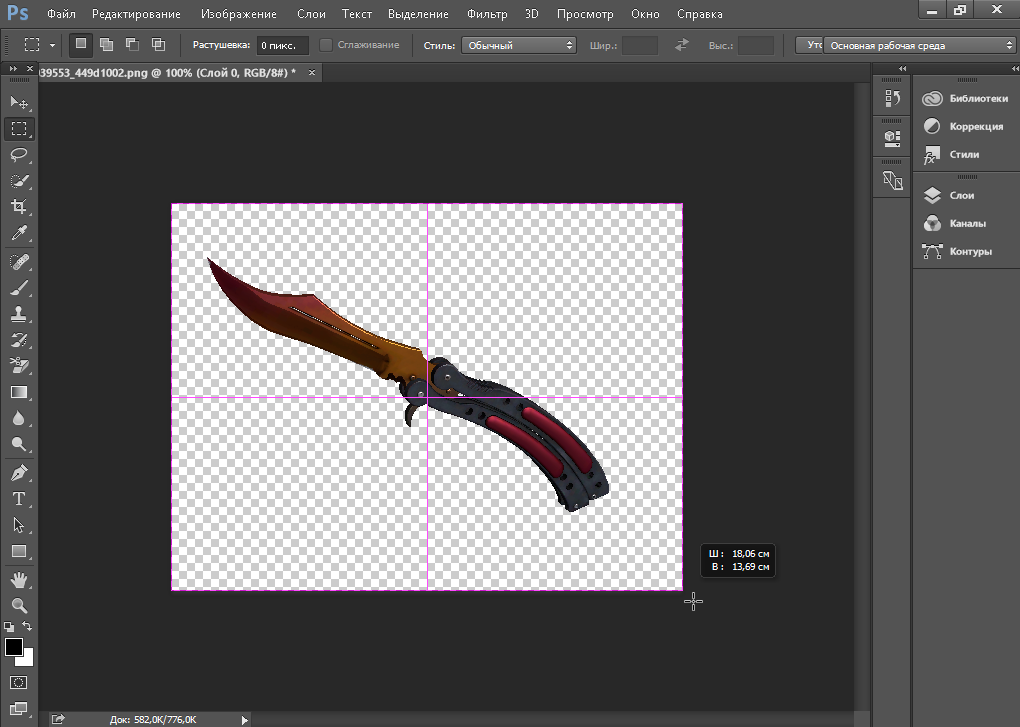Select the Zoom tool

pyautogui.click(x=19, y=605)
